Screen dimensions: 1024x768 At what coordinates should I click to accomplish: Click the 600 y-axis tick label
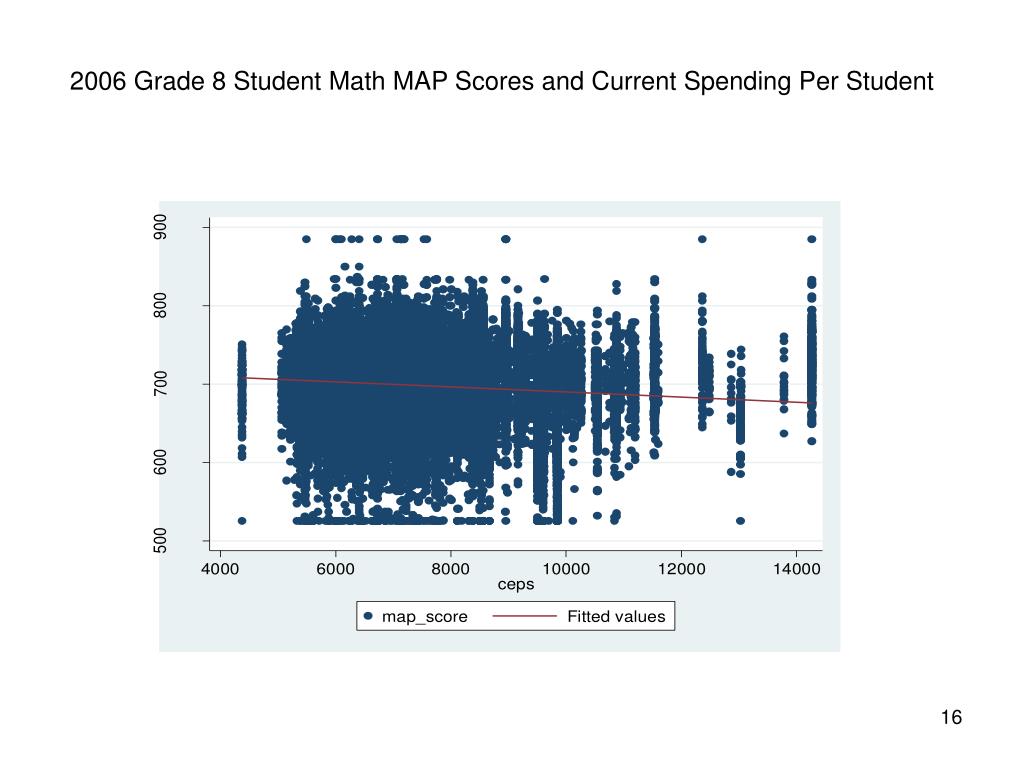(160, 462)
